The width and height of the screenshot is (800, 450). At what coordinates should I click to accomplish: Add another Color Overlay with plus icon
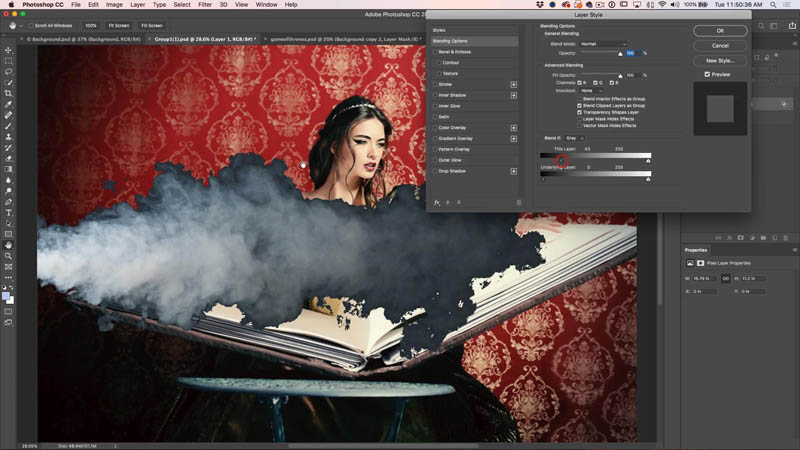click(x=513, y=128)
